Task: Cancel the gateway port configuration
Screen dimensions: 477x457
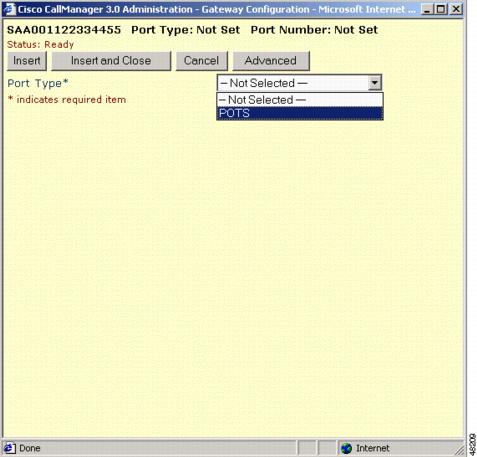Action: (x=202, y=61)
